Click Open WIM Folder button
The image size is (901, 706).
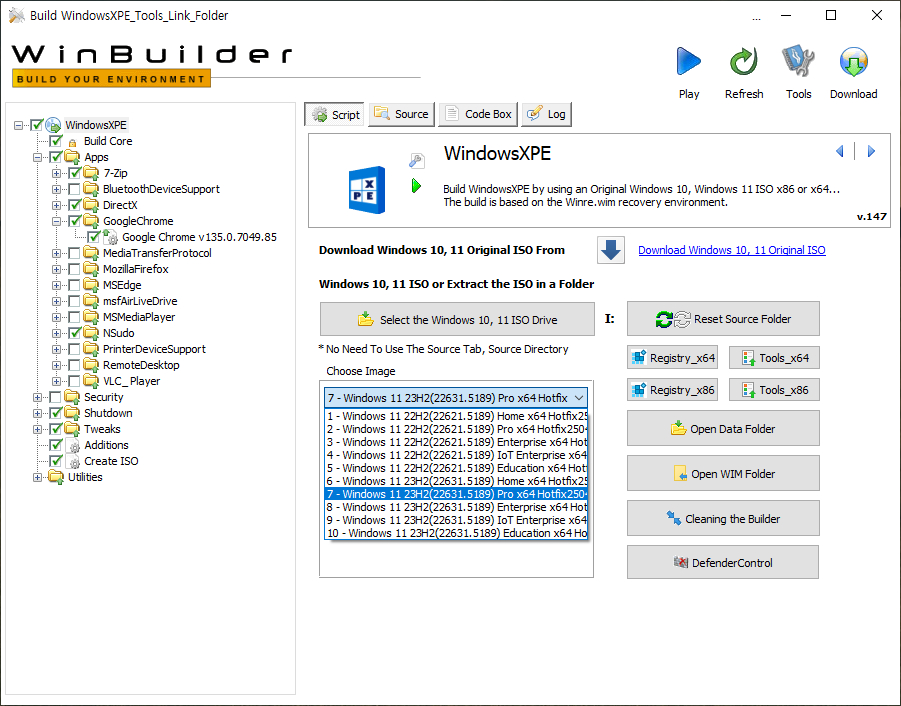pos(723,474)
